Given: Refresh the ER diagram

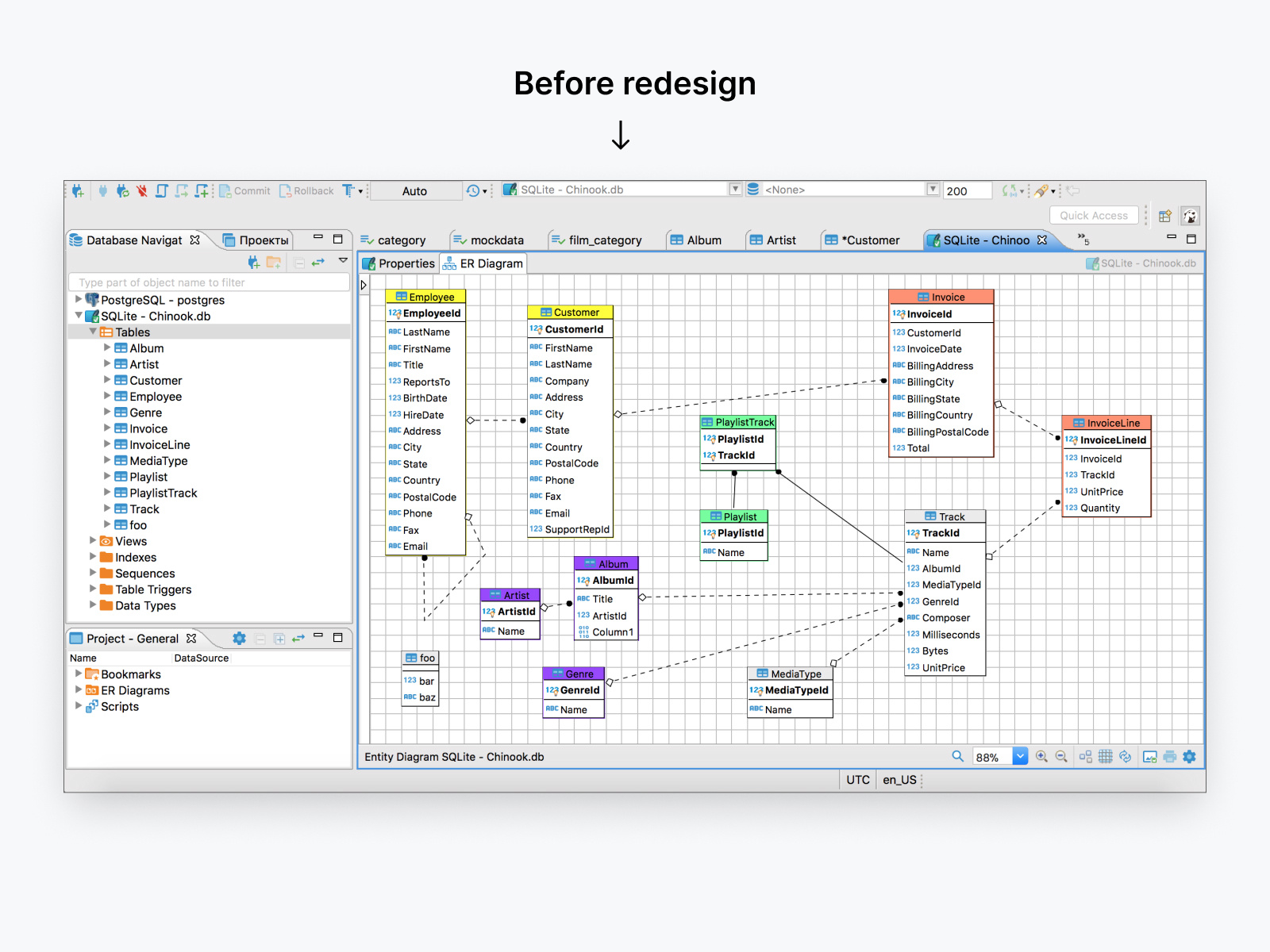Looking at the screenshot, I should coord(1126,756).
